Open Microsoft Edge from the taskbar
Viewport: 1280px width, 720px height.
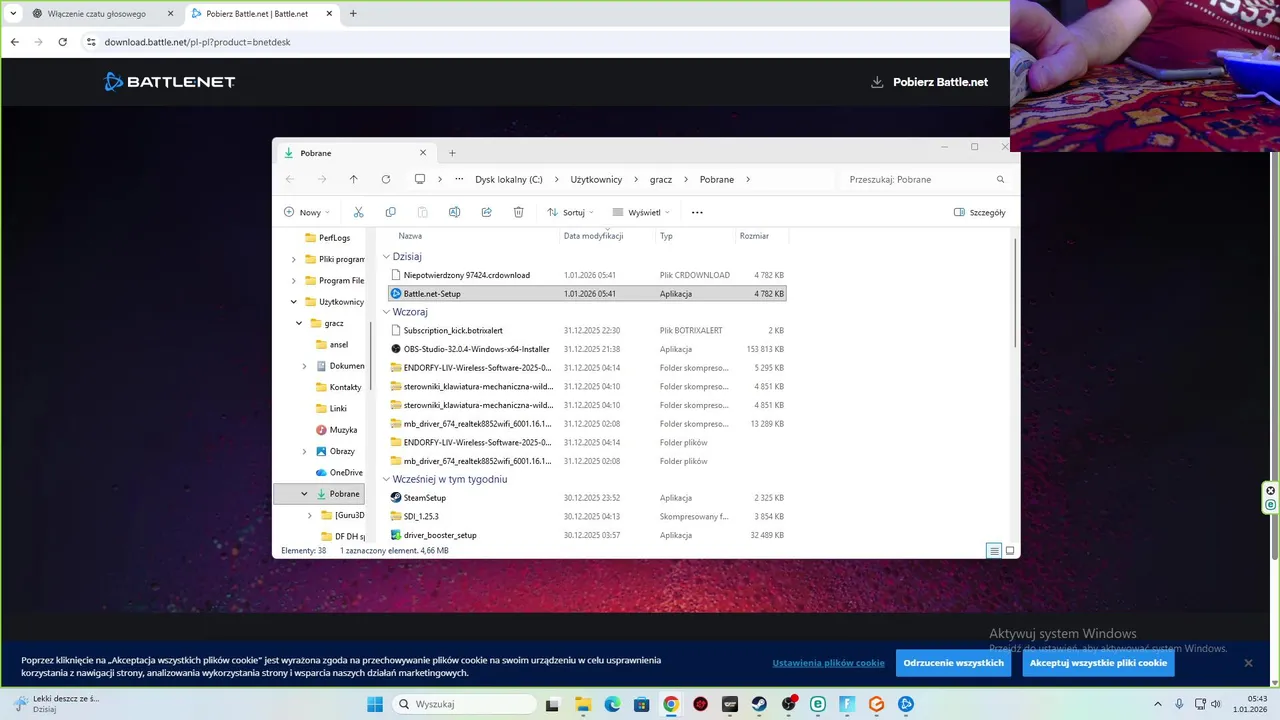(x=612, y=704)
